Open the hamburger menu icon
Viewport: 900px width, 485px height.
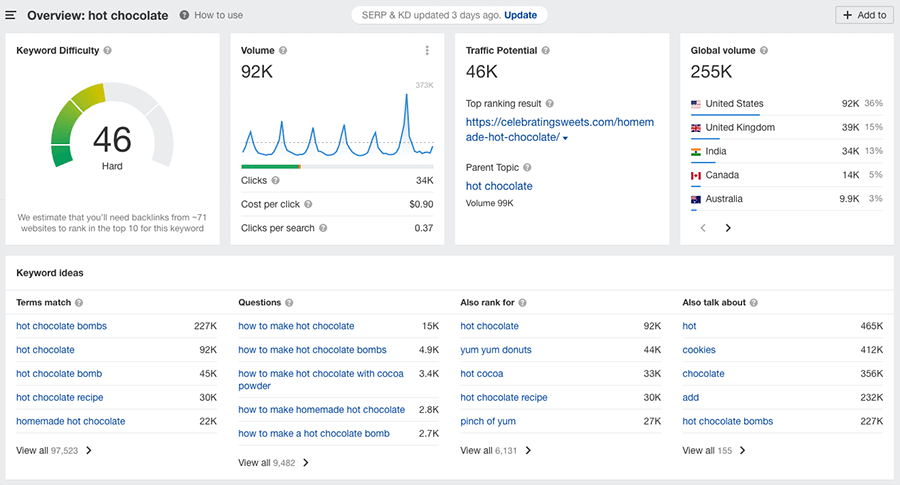pyautogui.click(x=10, y=15)
